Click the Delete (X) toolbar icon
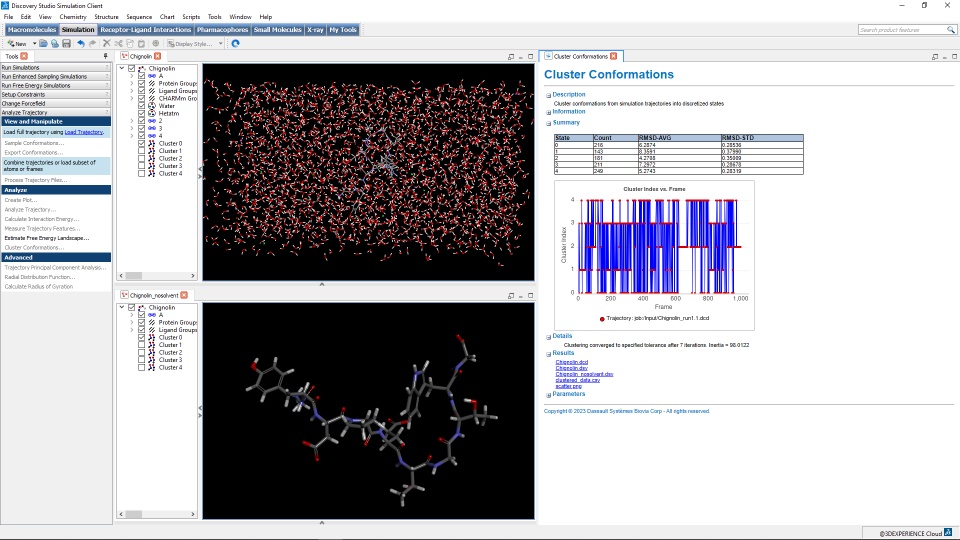The image size is (960, 540). pyautogui.click(x=105, y=44)
